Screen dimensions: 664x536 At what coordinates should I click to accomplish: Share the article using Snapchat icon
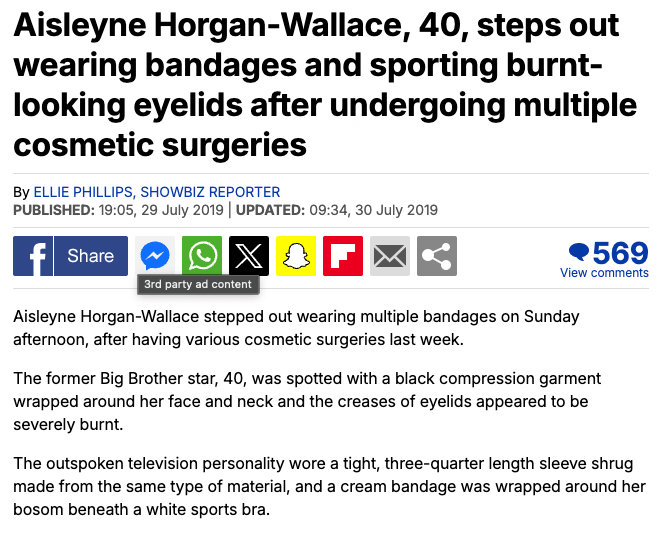click(x=296, y=256)
